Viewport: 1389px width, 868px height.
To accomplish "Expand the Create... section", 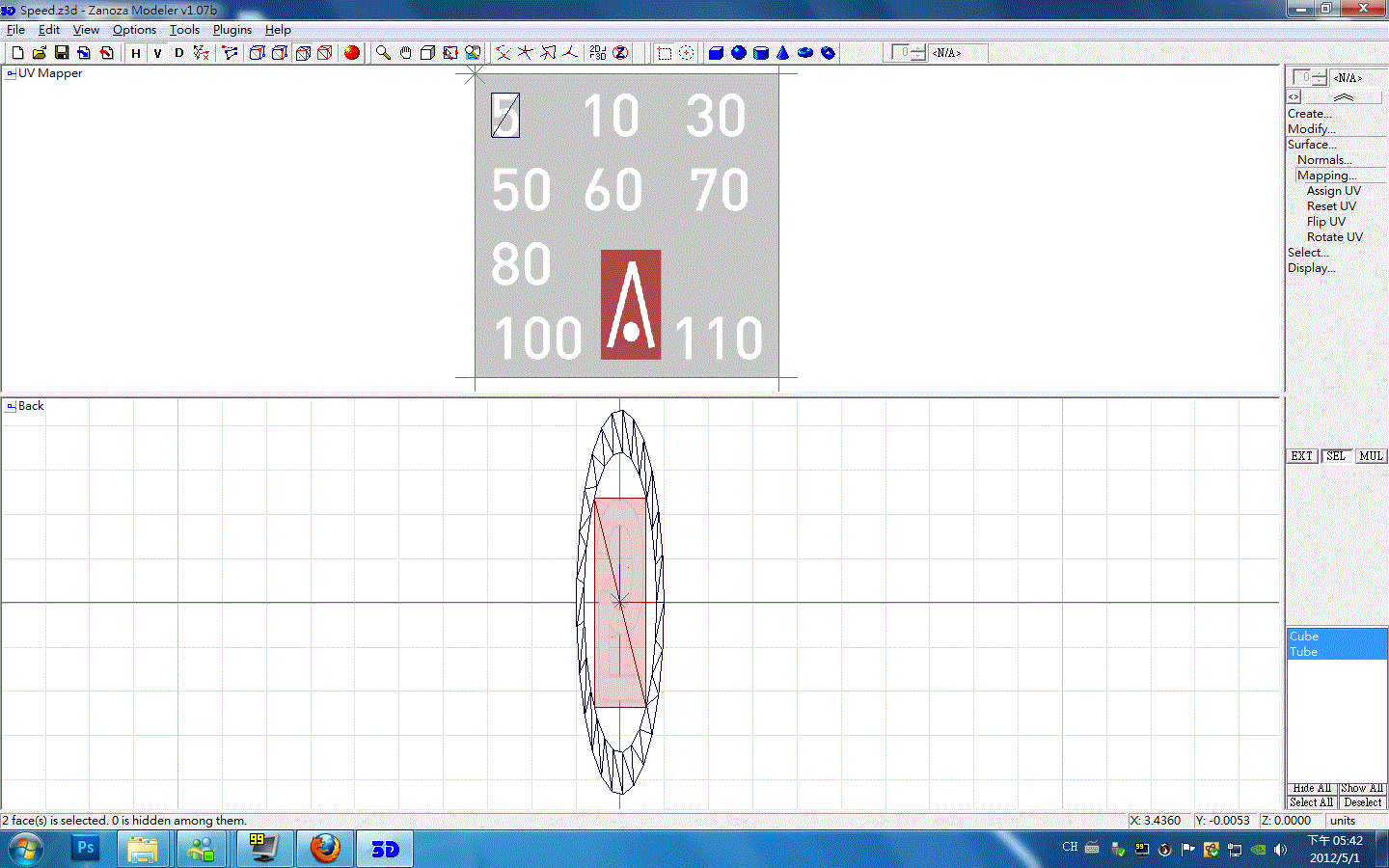I will [1309, 114].
